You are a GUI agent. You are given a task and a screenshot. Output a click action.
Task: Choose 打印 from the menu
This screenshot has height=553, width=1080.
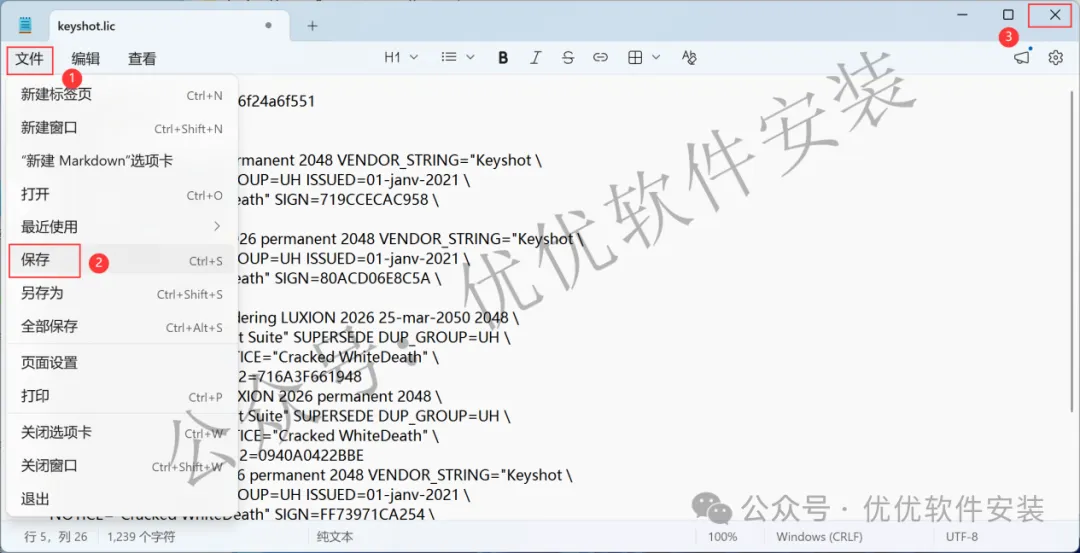122,397
